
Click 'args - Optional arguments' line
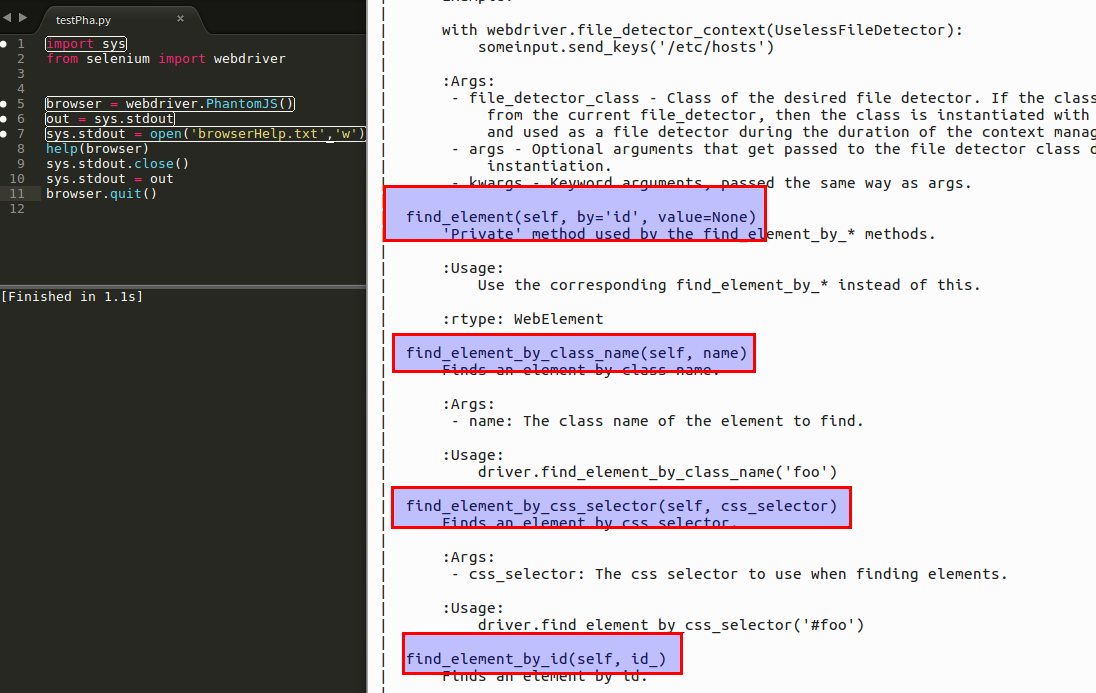tap(774, 149)
